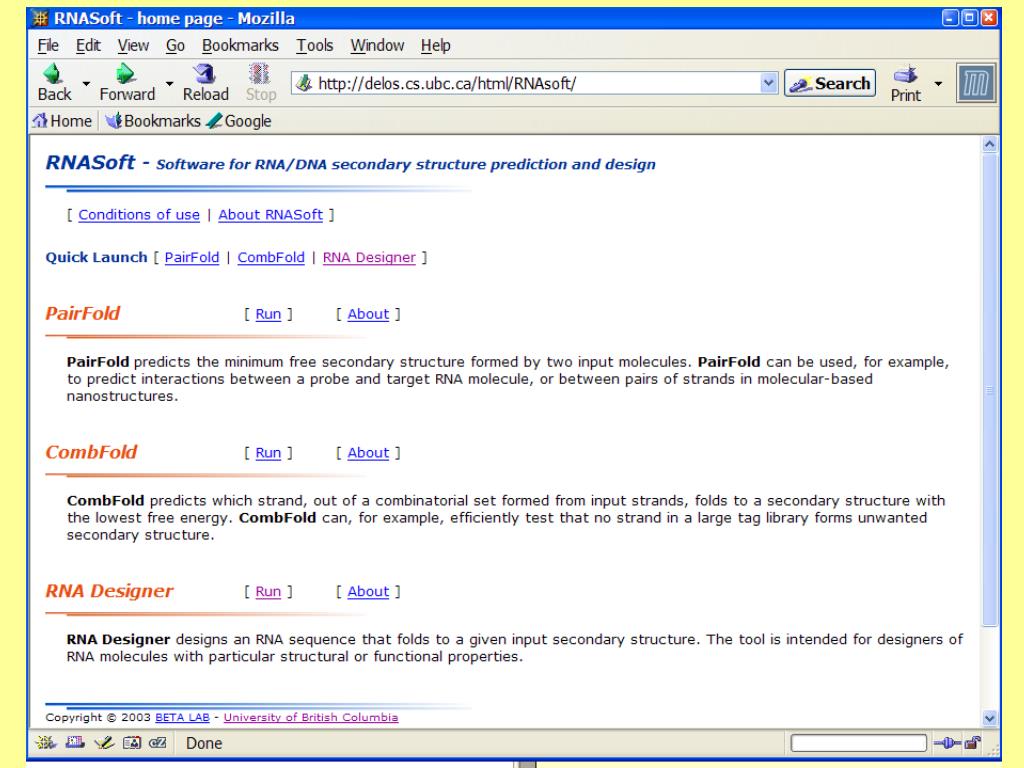Open IRC Chat from status bar

tap(157, 743)
